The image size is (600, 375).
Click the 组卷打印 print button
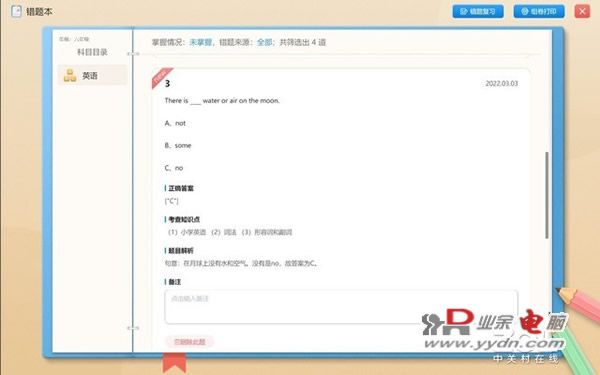coord(539,11)
